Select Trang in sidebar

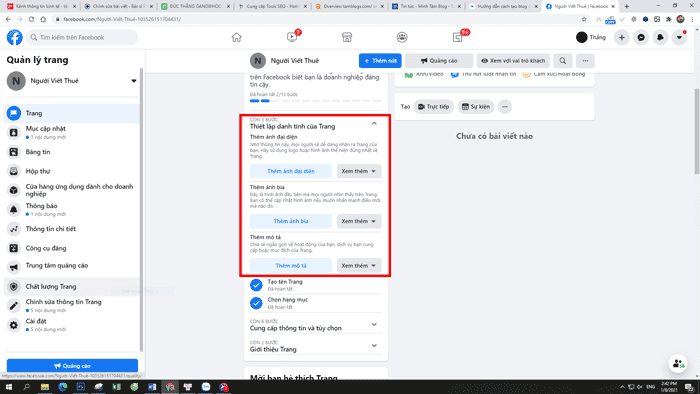pos(71,113)
